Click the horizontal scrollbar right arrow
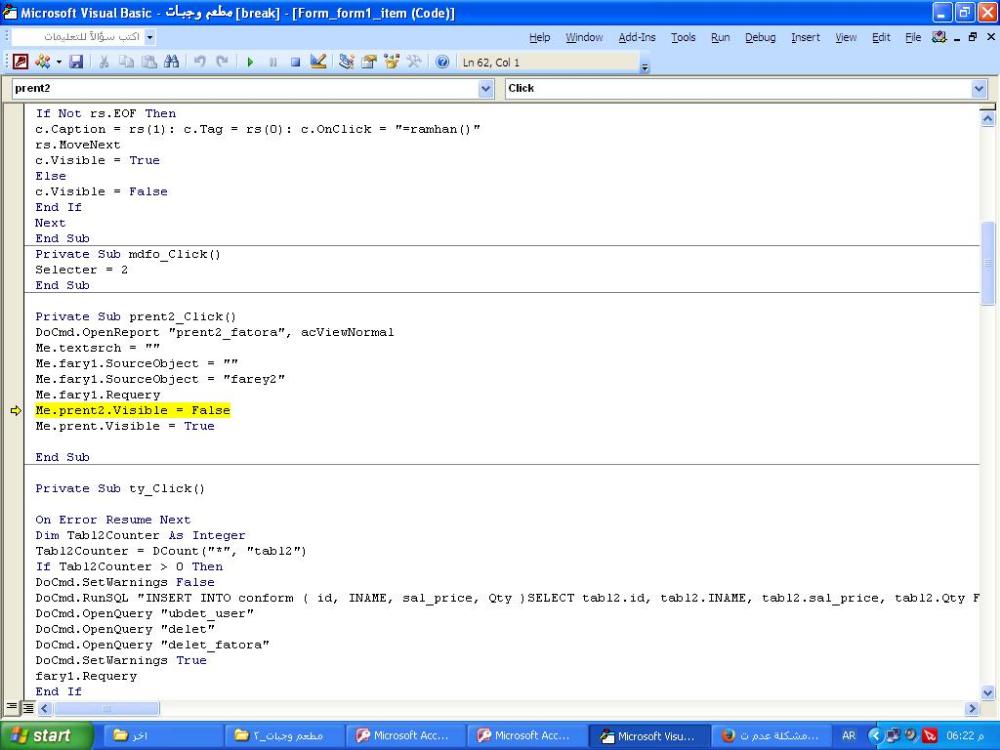Viewport: 1000px width, 750px height. (x=972, y=708)
